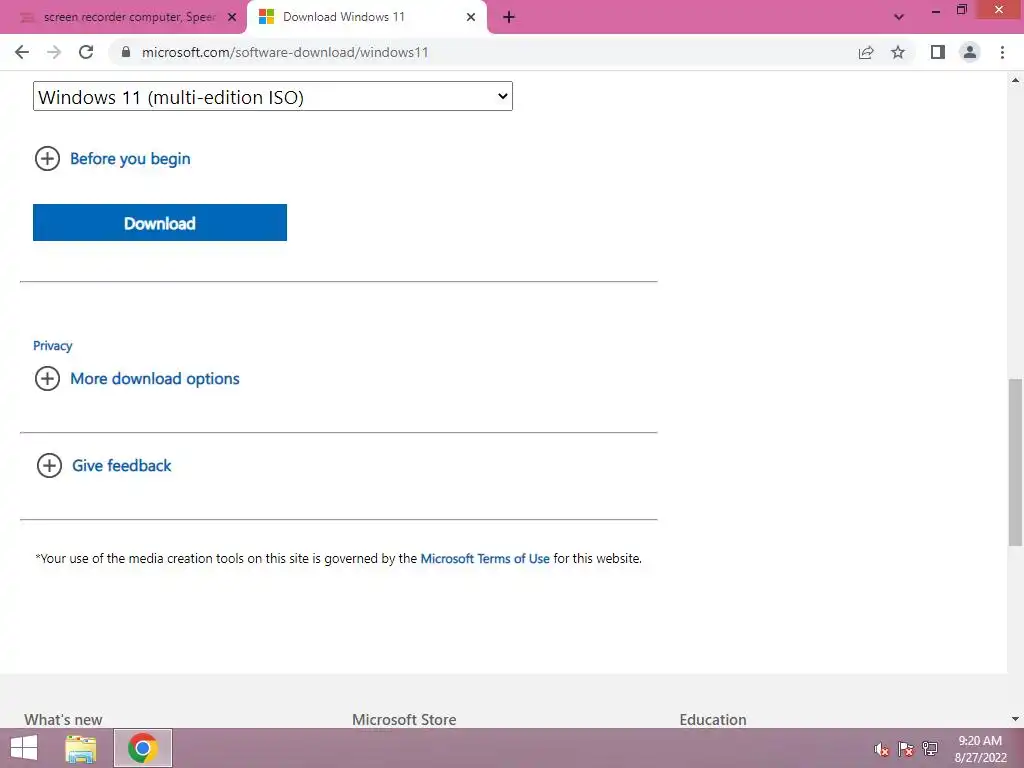
Task: Open the tab search chevron
Action: pyautogui.click(x=899, y=17)
